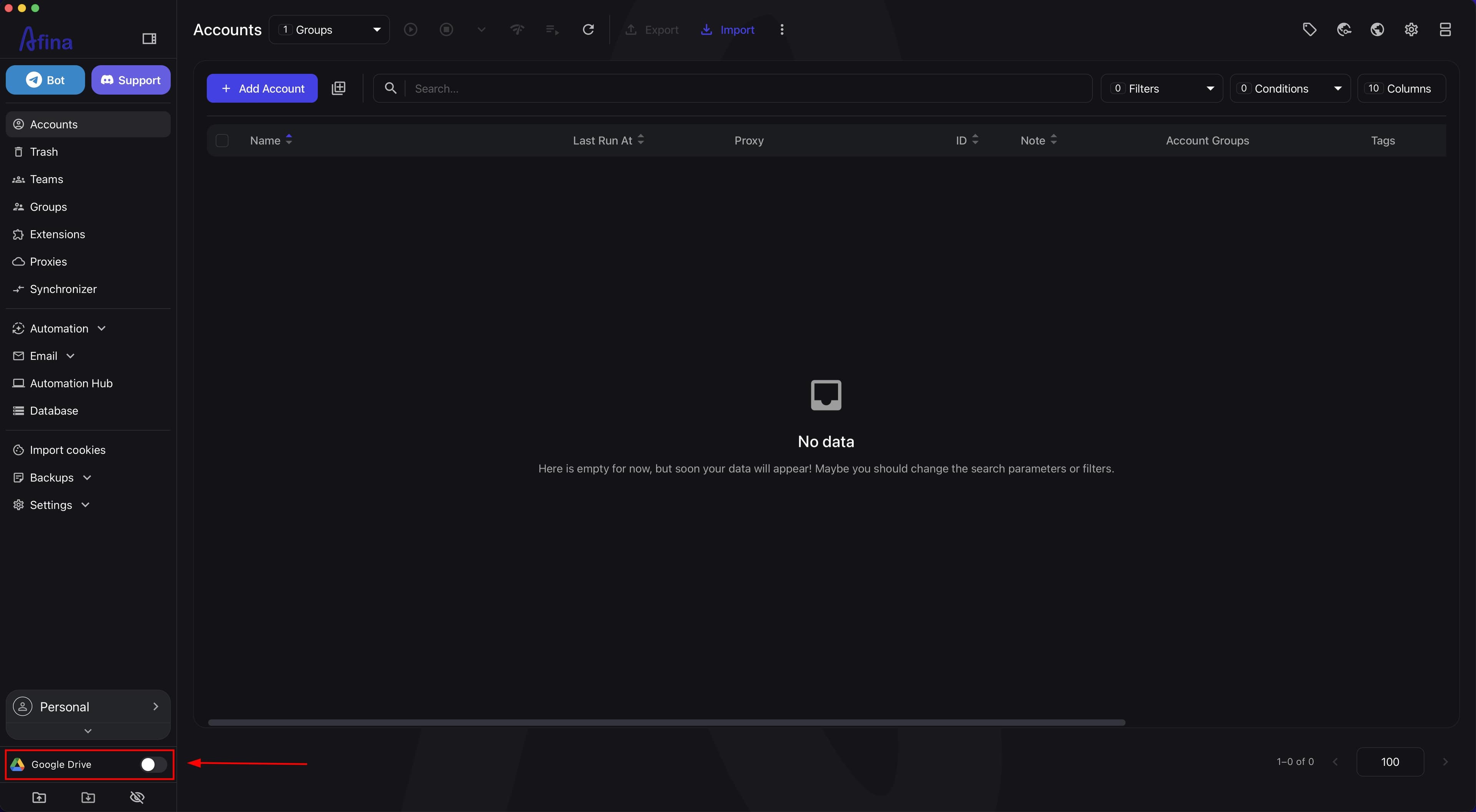The height and width of the screenshot is (812, 1476).
Task: Go to next page arrow
Action: [1445, 762]
